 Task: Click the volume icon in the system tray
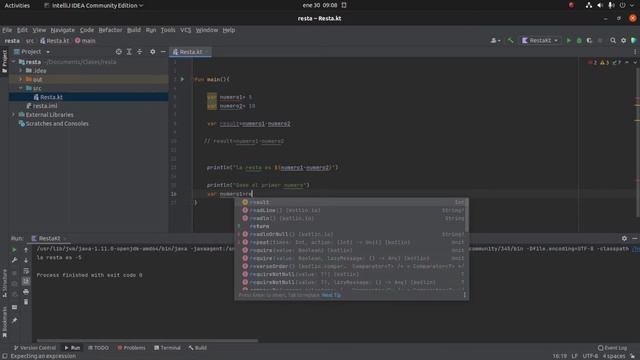600,5
